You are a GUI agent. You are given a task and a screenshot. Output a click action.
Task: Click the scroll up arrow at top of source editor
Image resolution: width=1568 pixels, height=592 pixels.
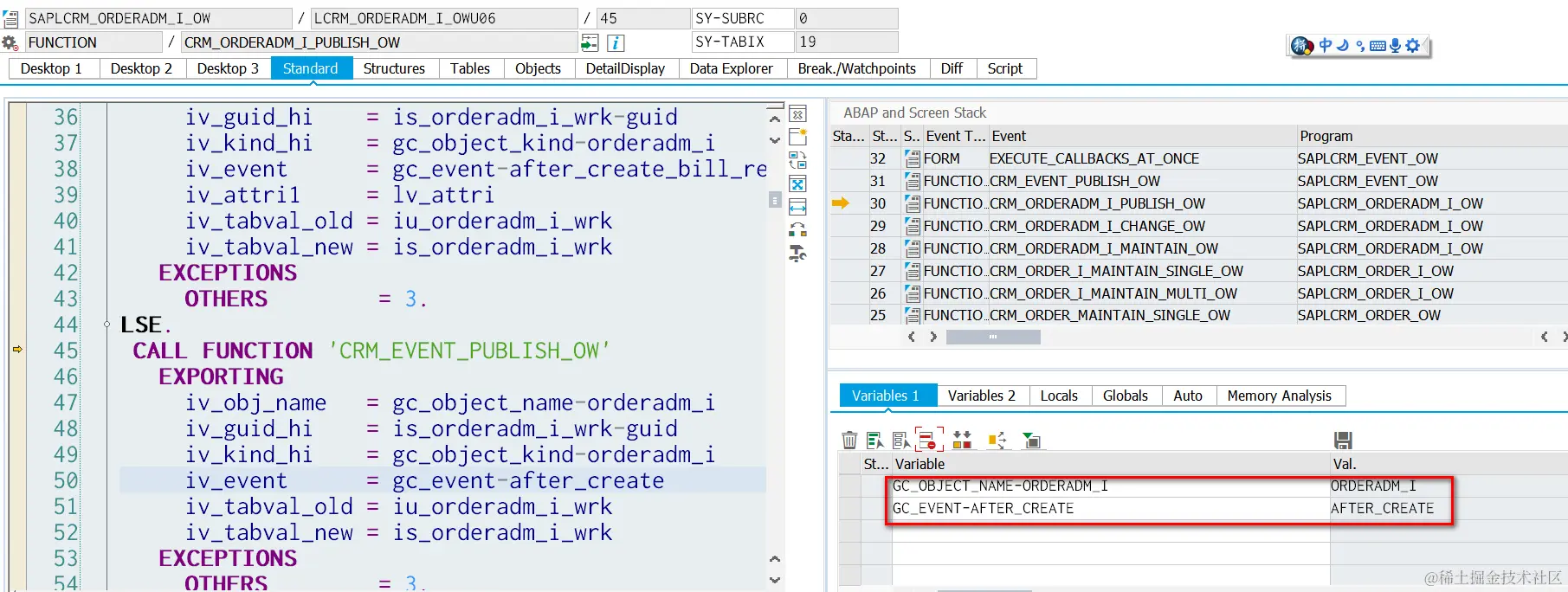pos(775,118)
